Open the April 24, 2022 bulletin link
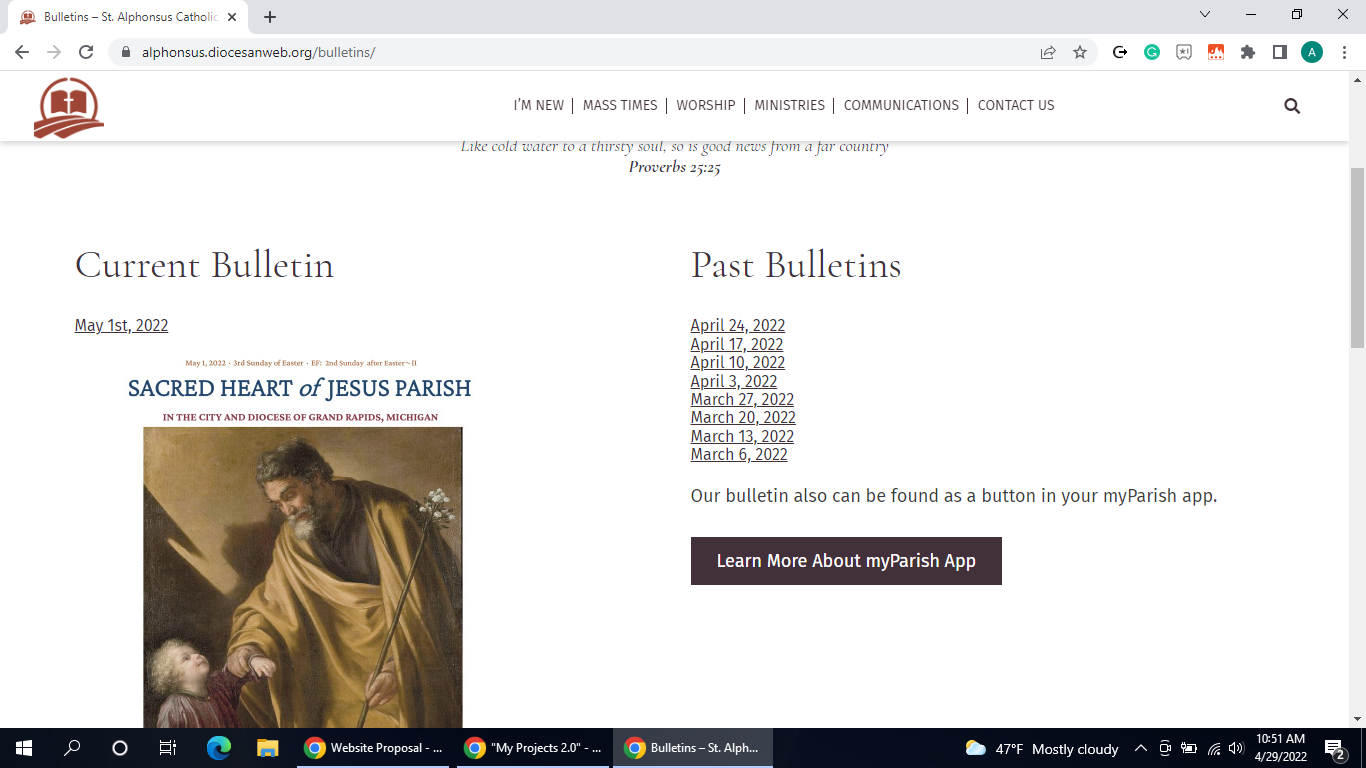Image resolution: width=1366 pixels, height=768 pixels. pyautogui.click(x=737, y=326)
